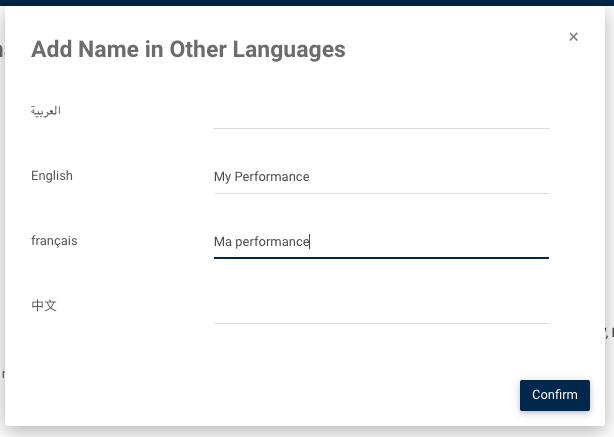This screenshot has width=614, height=437.
Task: Click the word 'performance' in French field
Action: coord(272,242)
